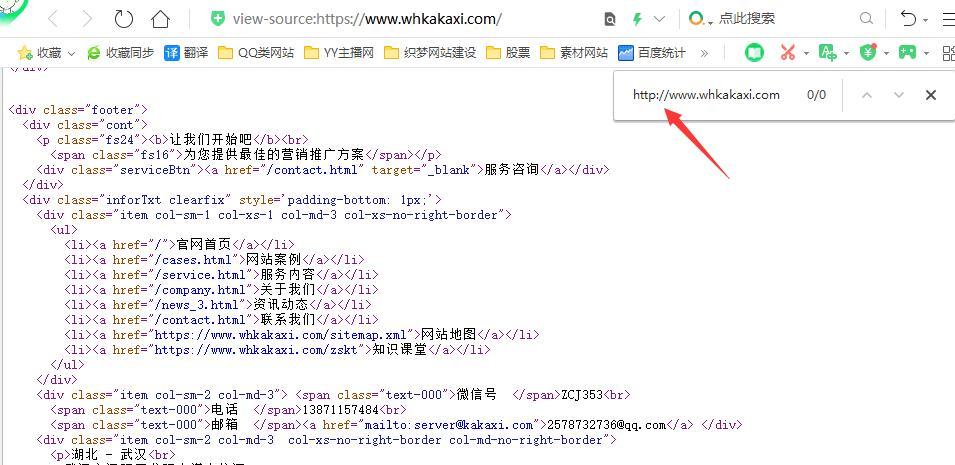The image size is (955, 465).
Task: Jump to the next find match
Action: pyautogui.click(x=899, y=95)
